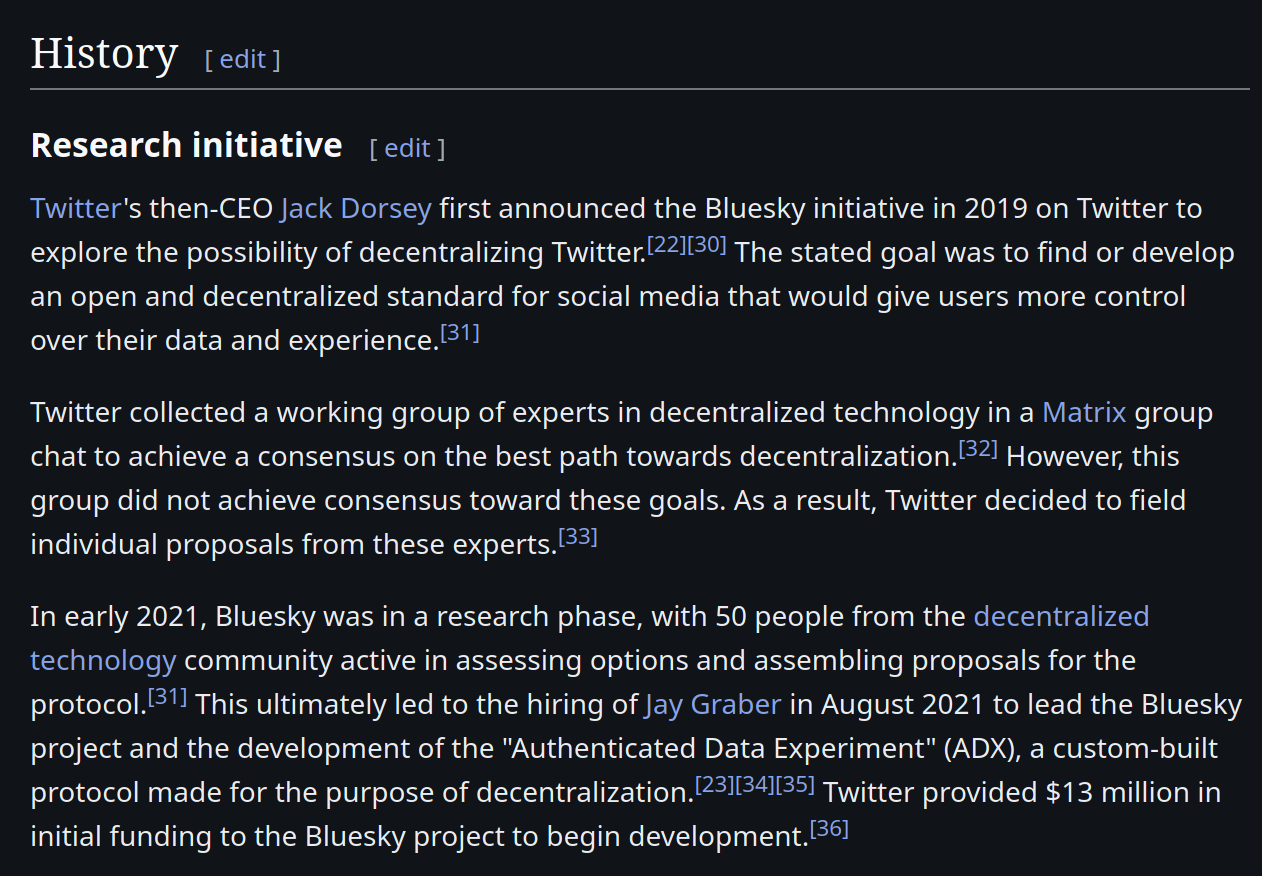Click citation reference [32]
Image resolution: width=1262 pixels, height=876 pixels.
click(978, 449)
